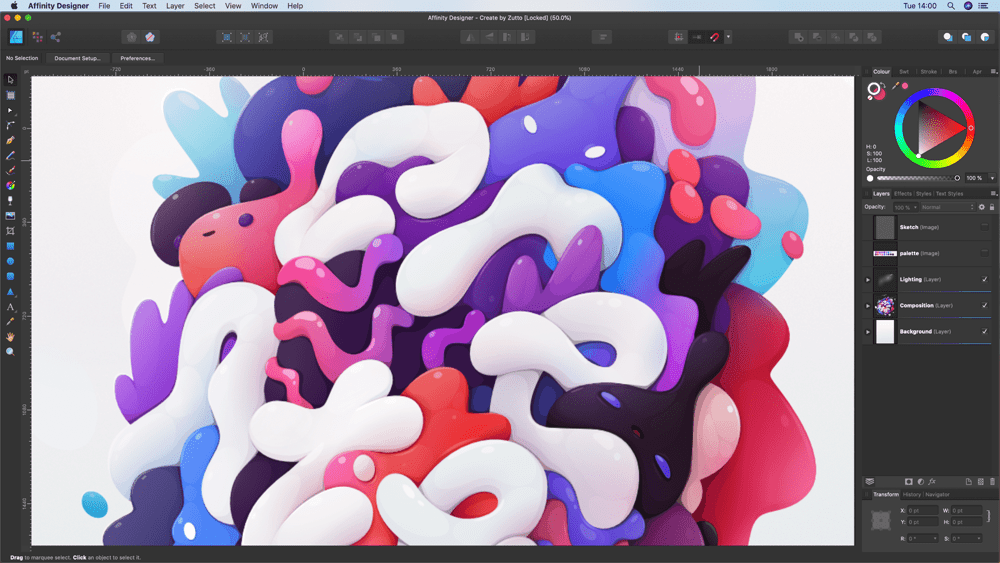Select the Zoom tool

pyautogui.click(x=10, y=352)
